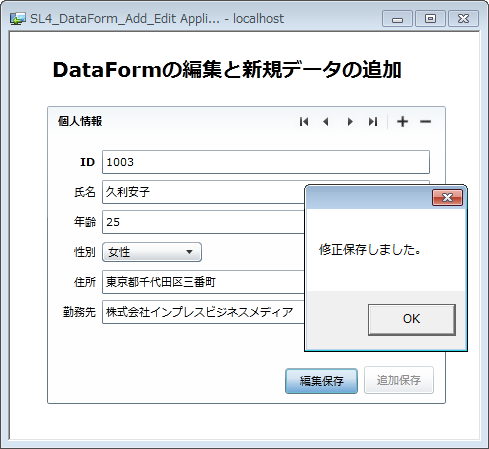Open the 性別 dropdown showing 女性
The height and width of the screenshot is (449, 489).
152,252
